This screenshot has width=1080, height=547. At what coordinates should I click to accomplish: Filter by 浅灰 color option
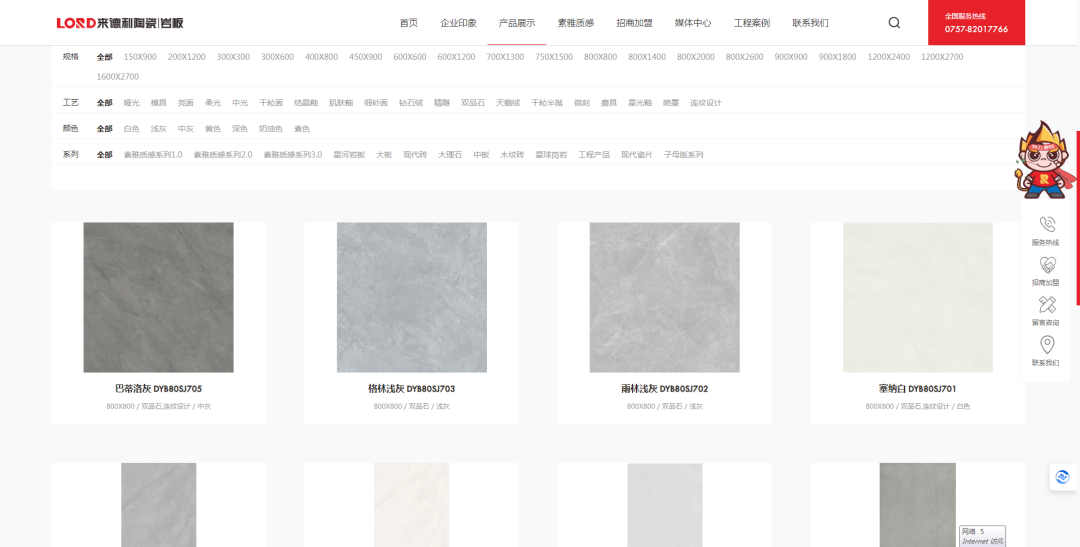pos(159,129)
